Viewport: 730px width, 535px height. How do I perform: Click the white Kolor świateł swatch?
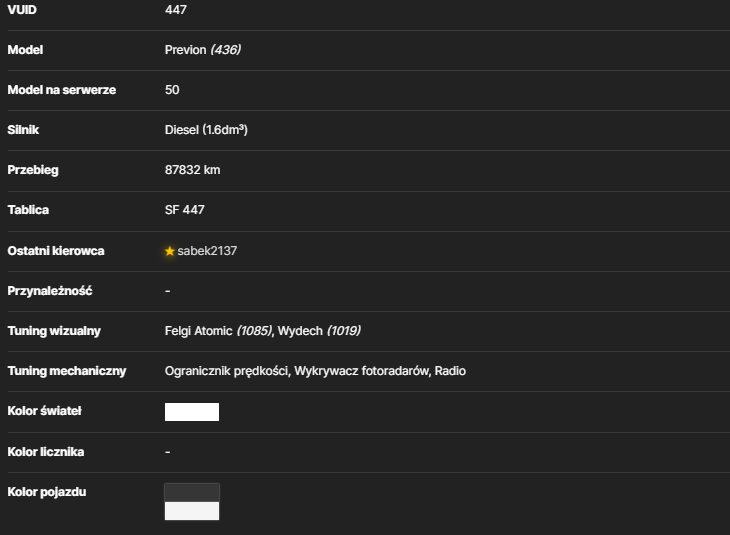[x=192, y=412]
